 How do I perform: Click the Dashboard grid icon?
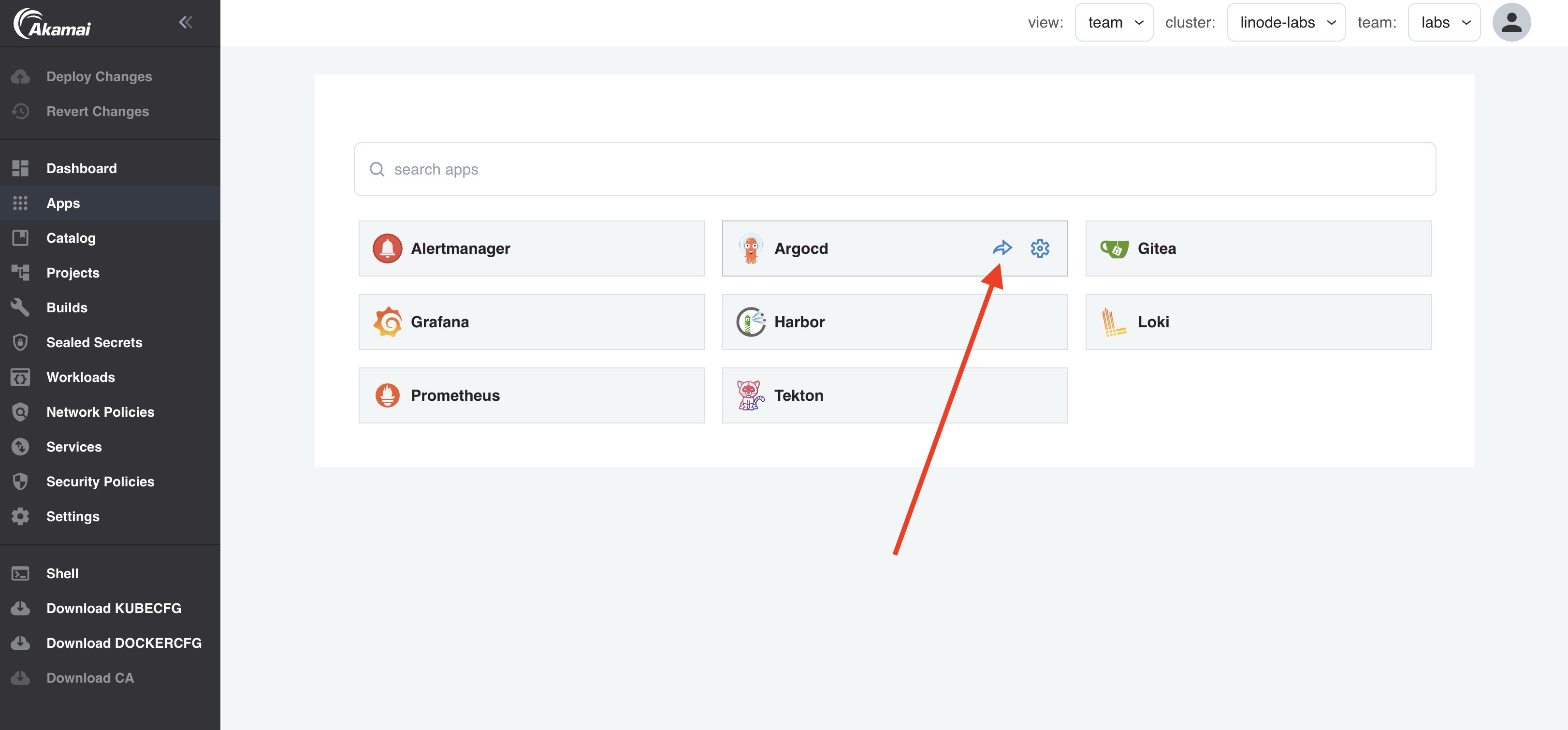tap(20, 168)
